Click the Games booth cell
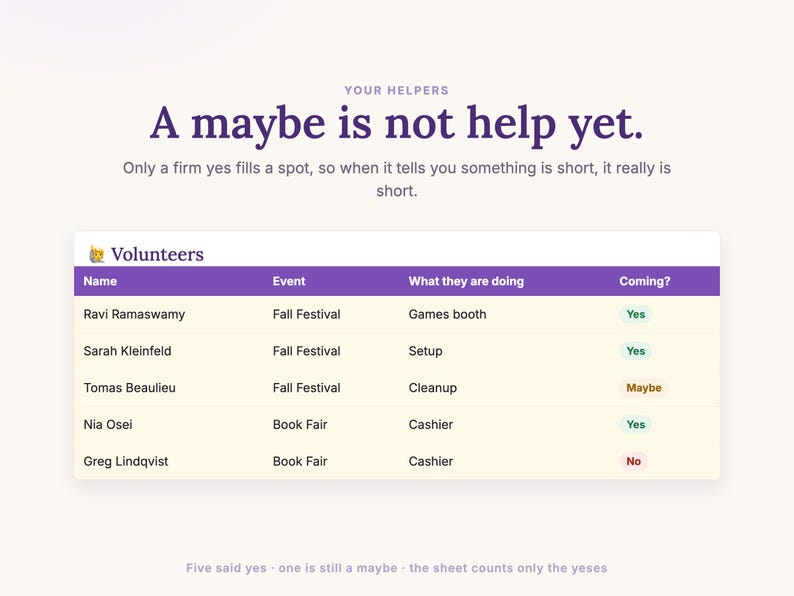 point(447,314)
